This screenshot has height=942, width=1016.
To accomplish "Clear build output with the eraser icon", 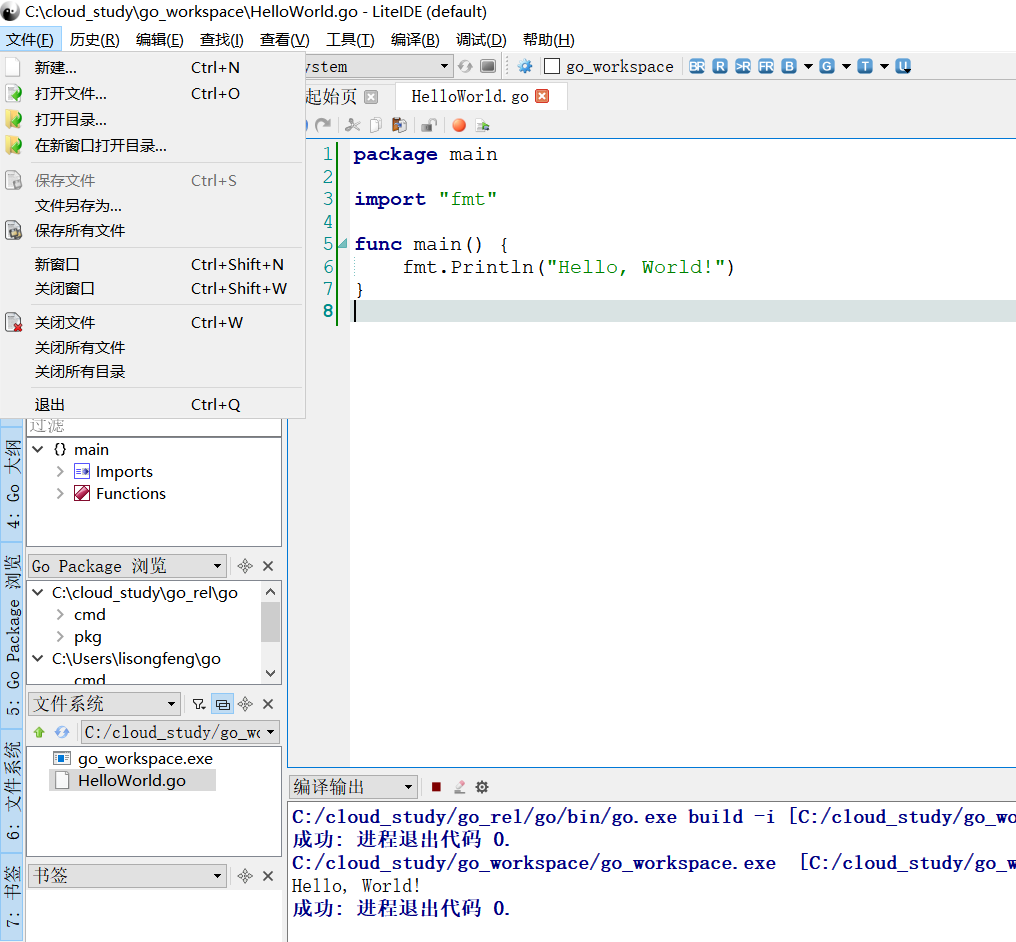I will (x=459, y=787).
